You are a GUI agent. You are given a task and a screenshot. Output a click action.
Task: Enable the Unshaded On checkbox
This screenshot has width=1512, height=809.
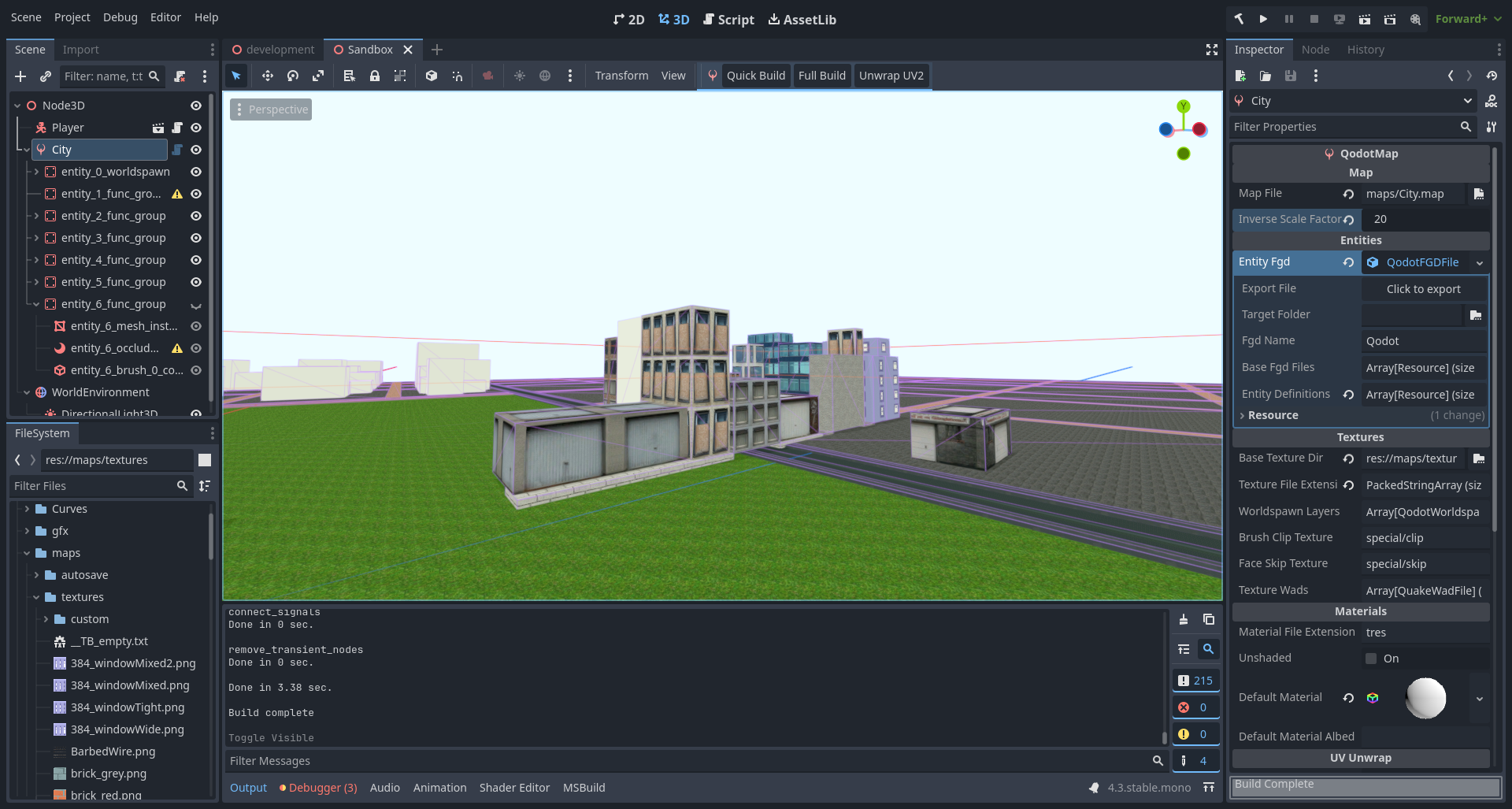[x=1371, y=659]
